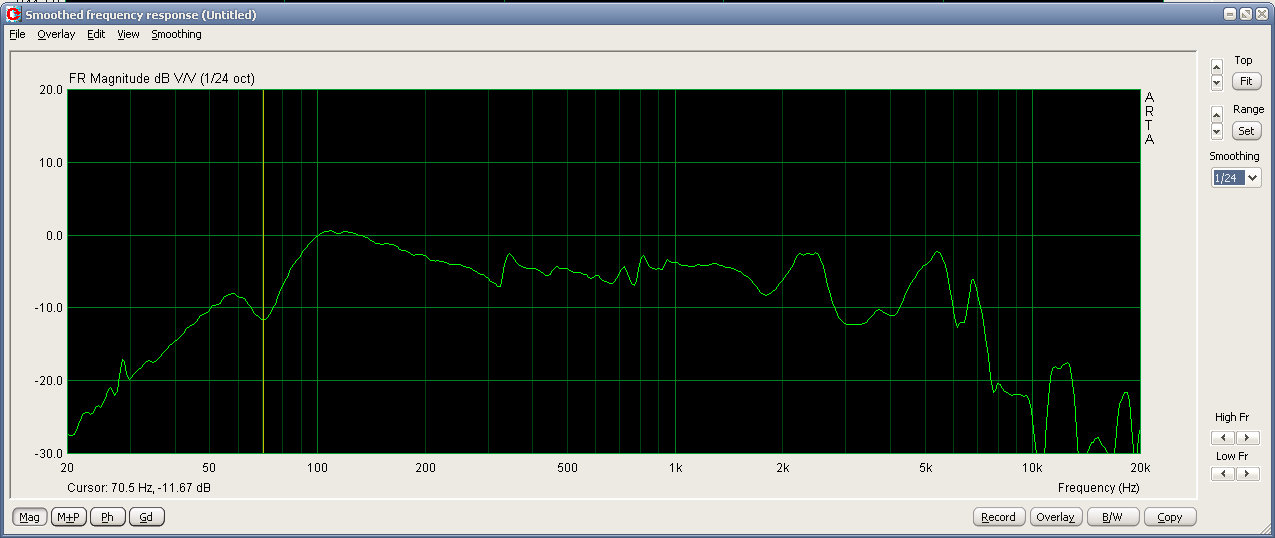Raise graph top with up arrow

coord(1216,67)
